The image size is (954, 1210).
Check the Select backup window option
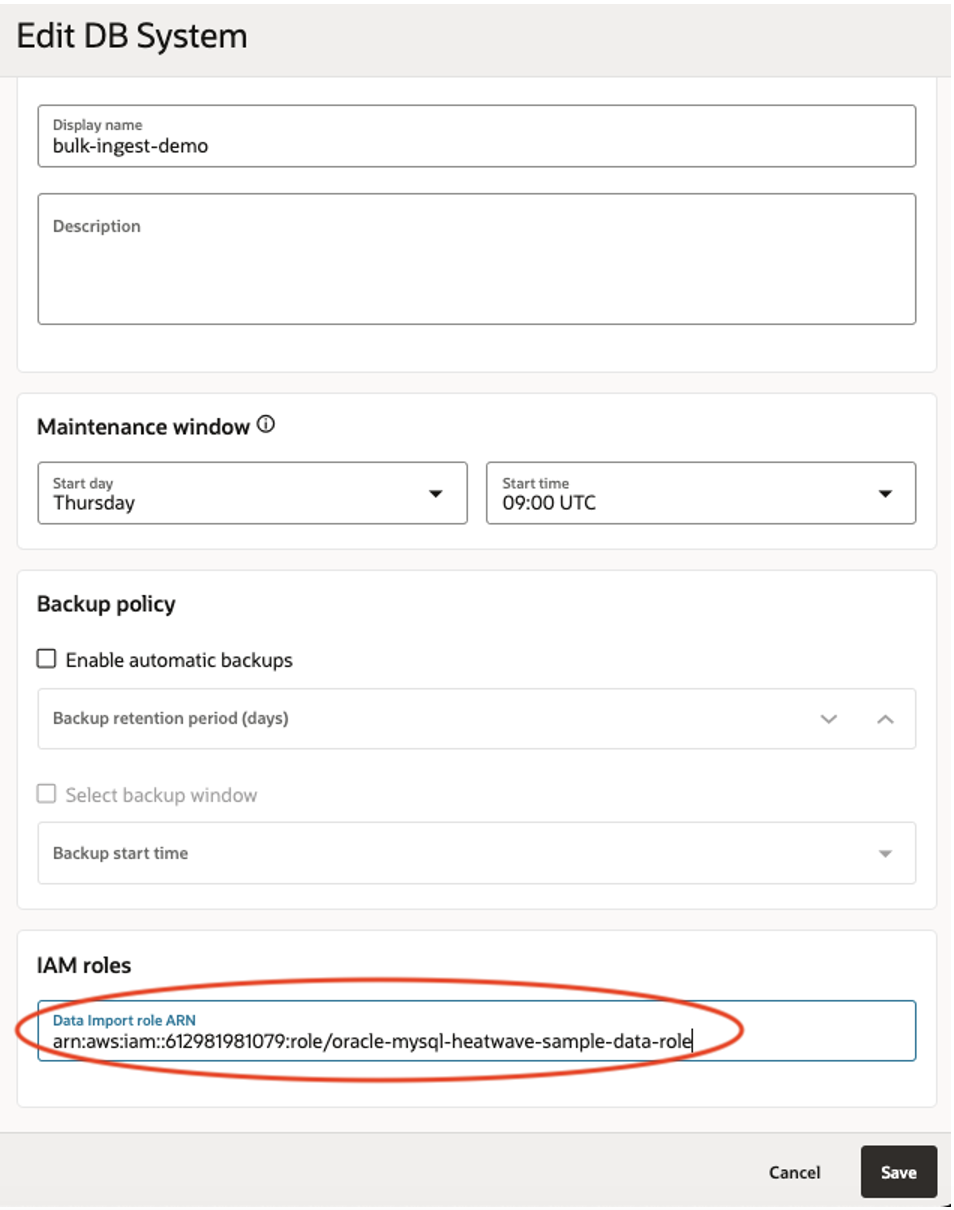point(46,793)
